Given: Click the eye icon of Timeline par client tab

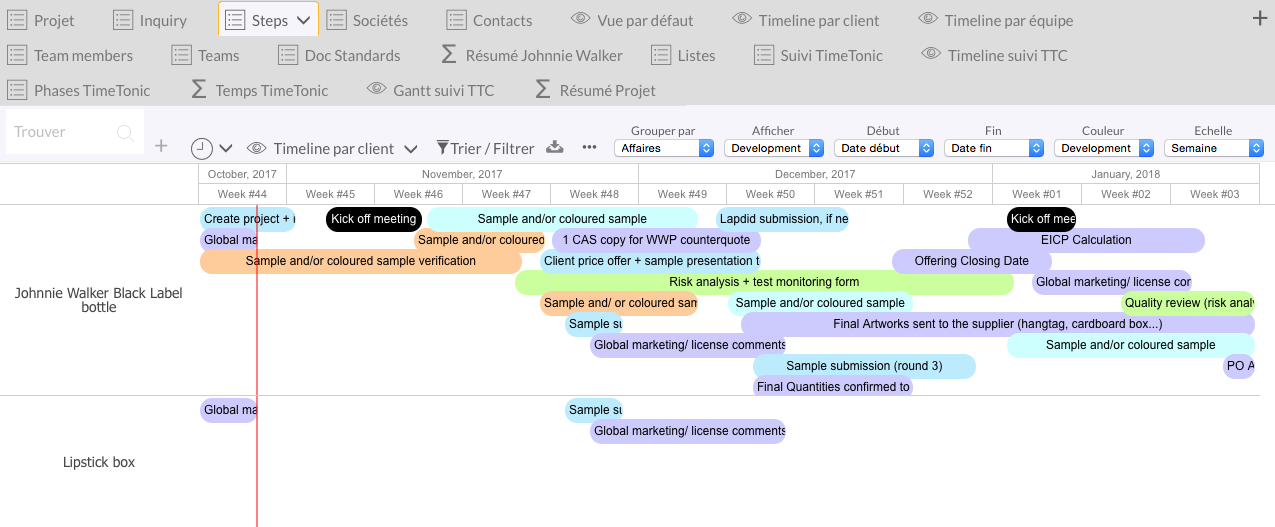Looking at the screenshot, I should click(741, 19).
